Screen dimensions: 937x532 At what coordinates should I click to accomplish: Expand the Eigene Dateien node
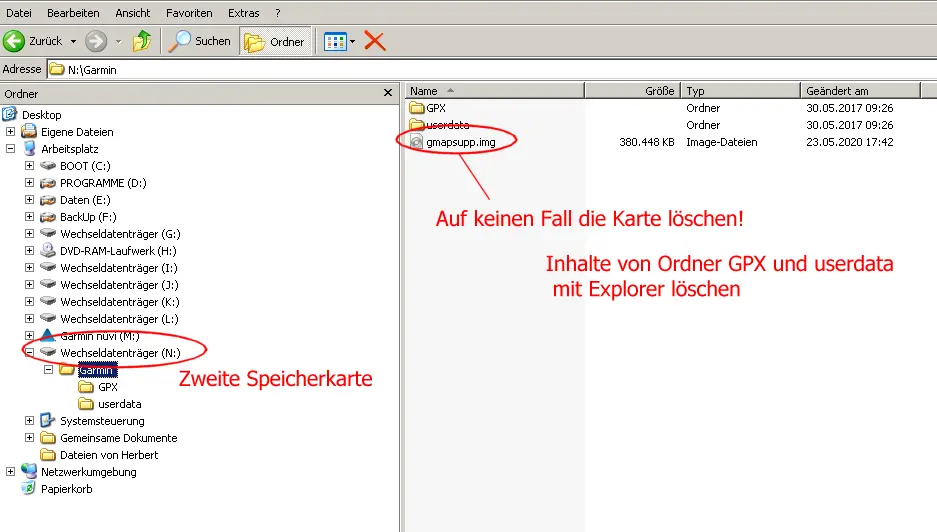pyautogui.click(x=11, y=132)
